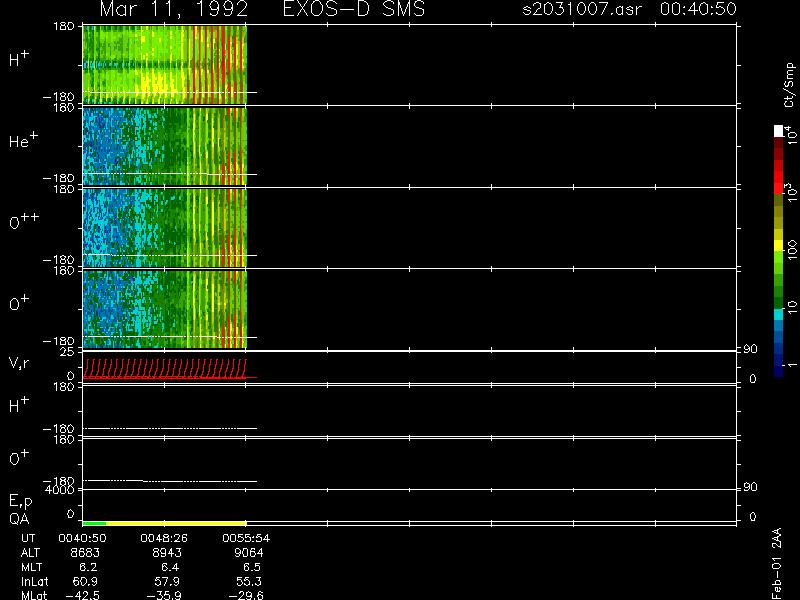
Task: Click the "100" tick label on the color scale
Action: pos(792,251)
